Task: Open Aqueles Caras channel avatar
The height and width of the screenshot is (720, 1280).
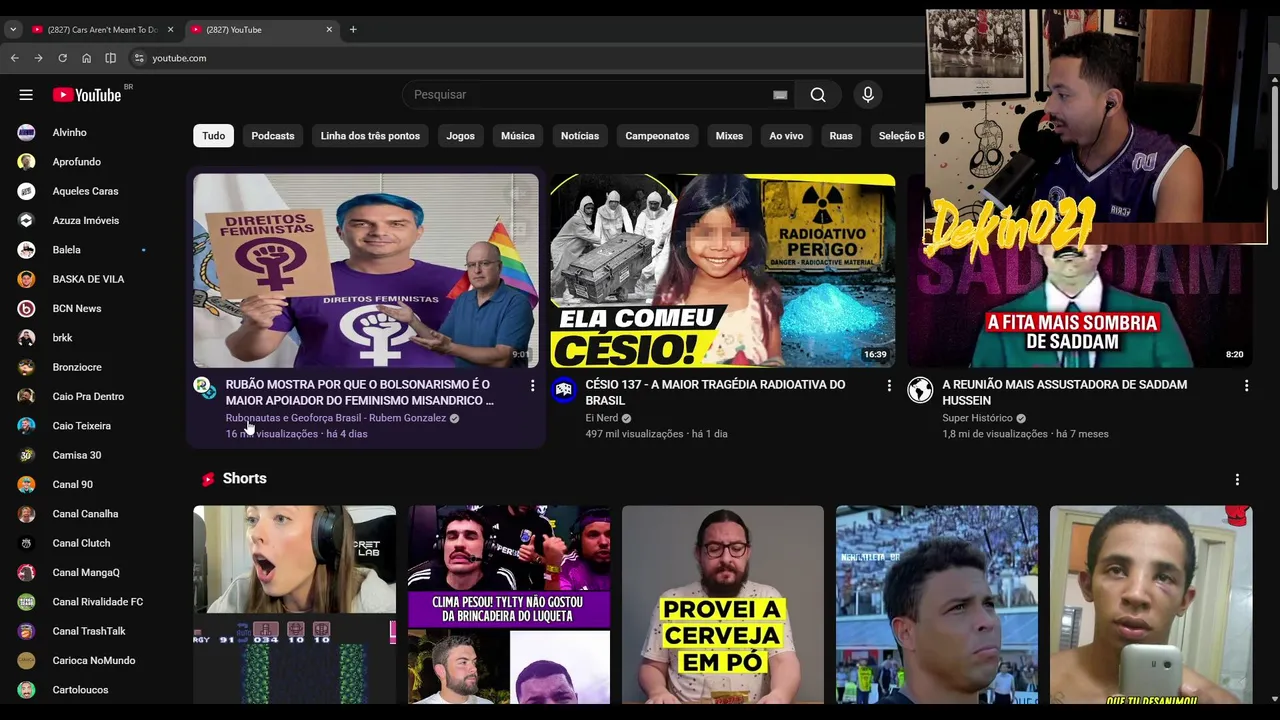Action: pos(27,191)
